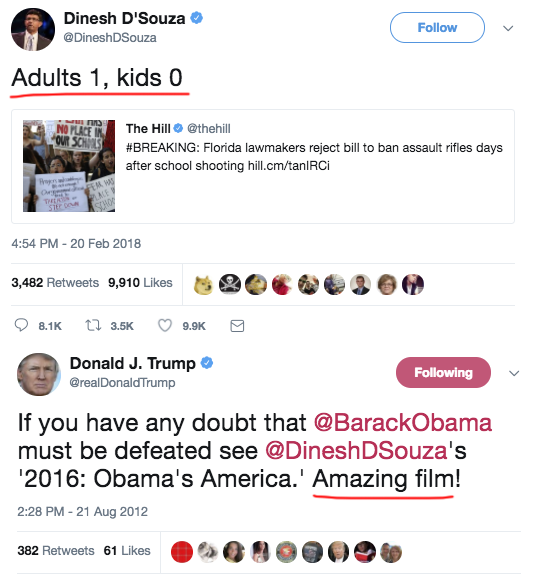Follow Dinesh D'Souza
540x576 pixels.
tap(437, 28)
